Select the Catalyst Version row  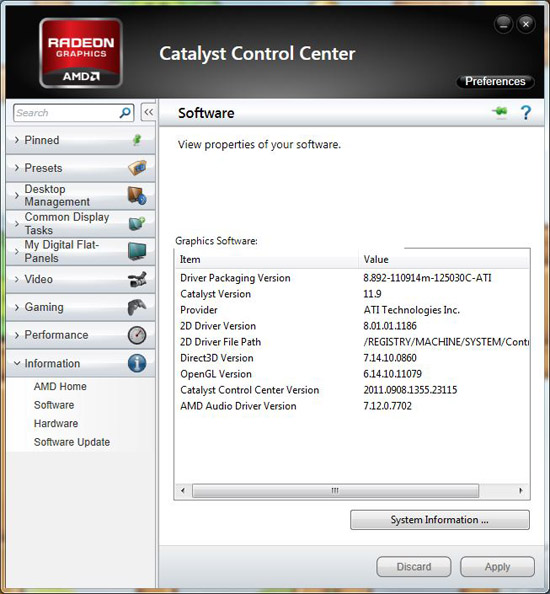pyautogui.click(x=352, y=294)
